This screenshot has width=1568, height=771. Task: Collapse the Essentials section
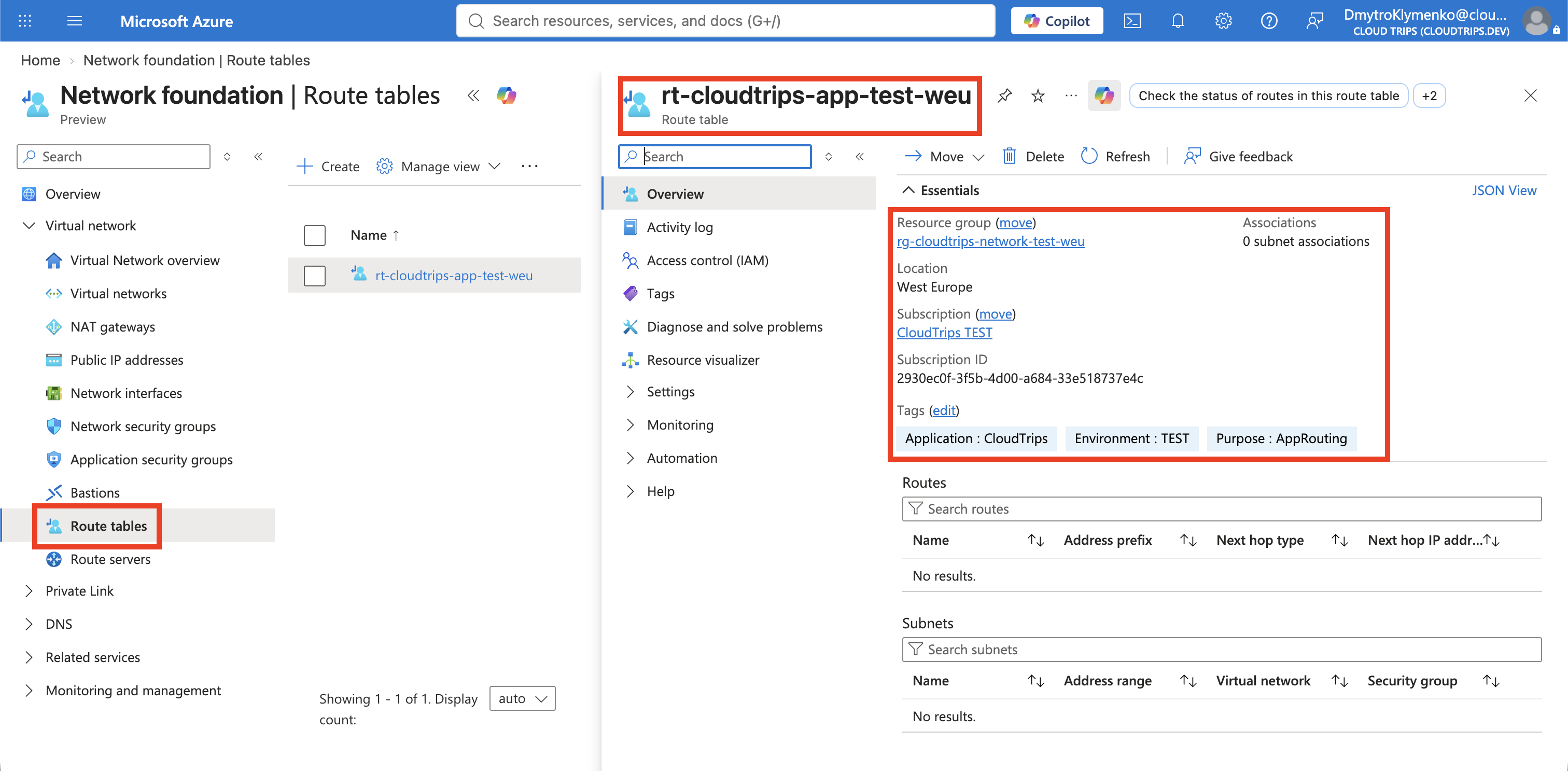(908, 190)
